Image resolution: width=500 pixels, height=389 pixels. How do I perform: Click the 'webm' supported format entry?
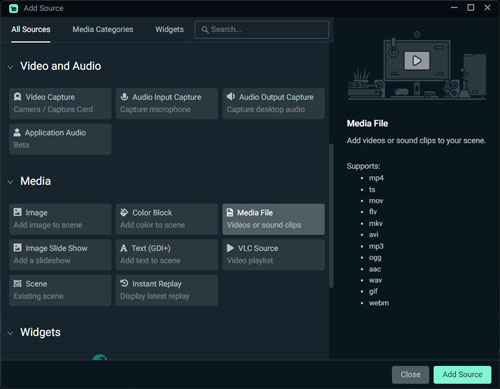tap(379, 303)
